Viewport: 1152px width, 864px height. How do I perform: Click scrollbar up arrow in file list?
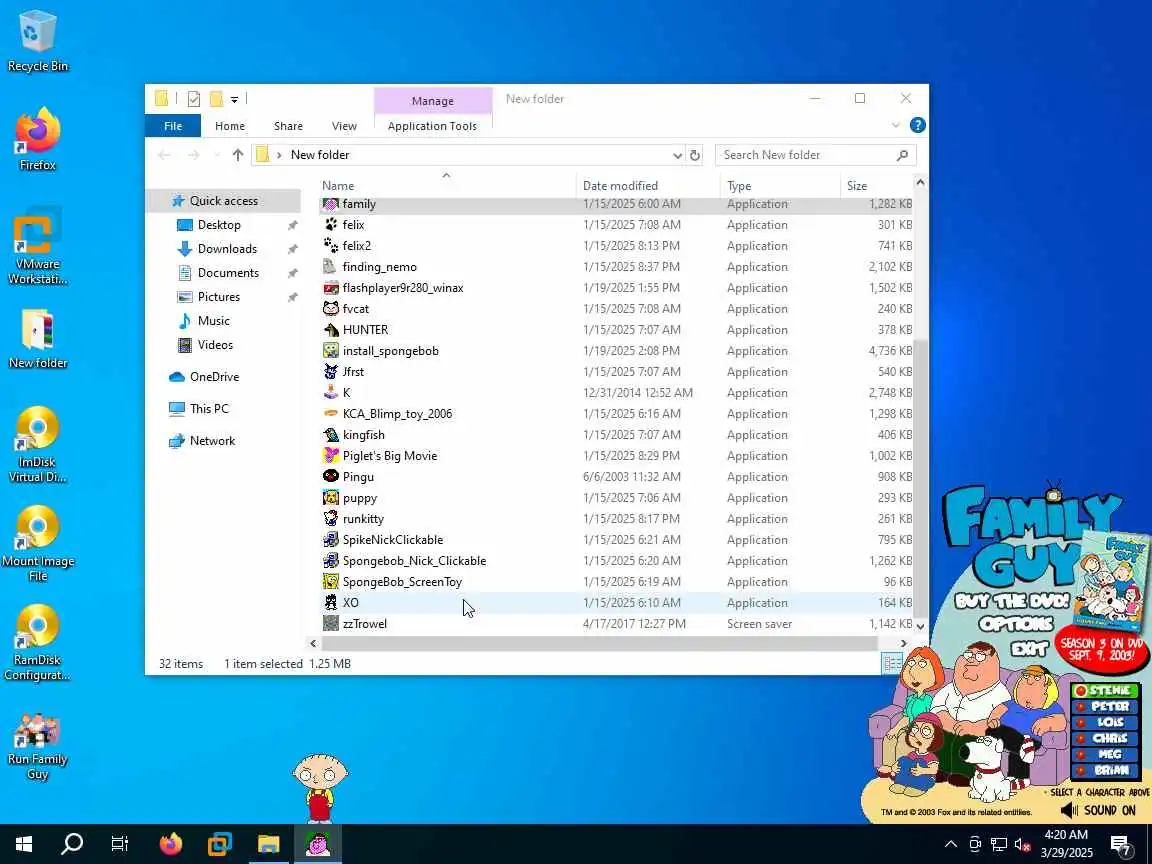[x=920, y=182]
